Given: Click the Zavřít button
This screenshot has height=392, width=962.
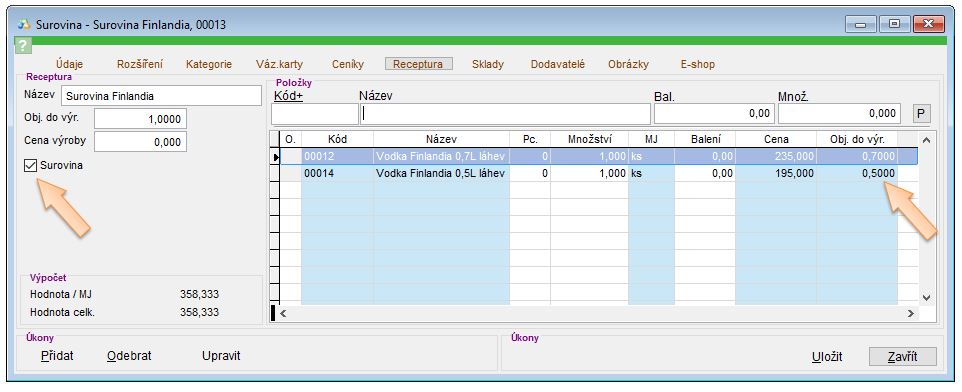Looking at the screenshot, I should pyautogui.click(x=902, y=356).
